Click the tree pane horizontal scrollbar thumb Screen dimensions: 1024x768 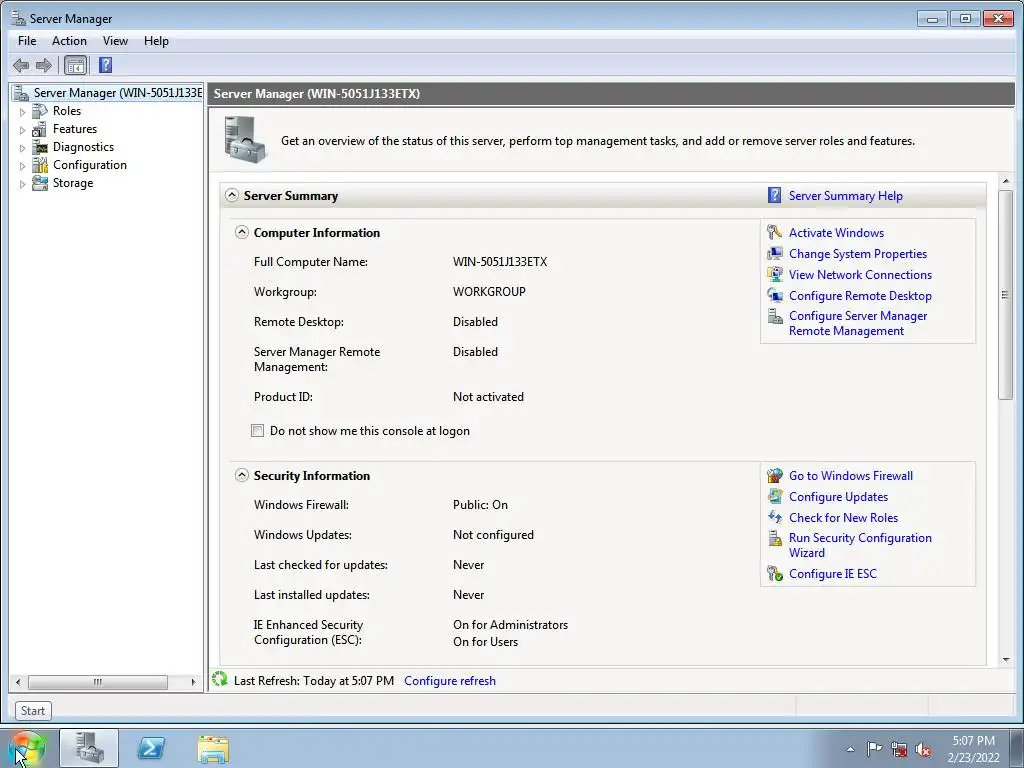[97, 682]
